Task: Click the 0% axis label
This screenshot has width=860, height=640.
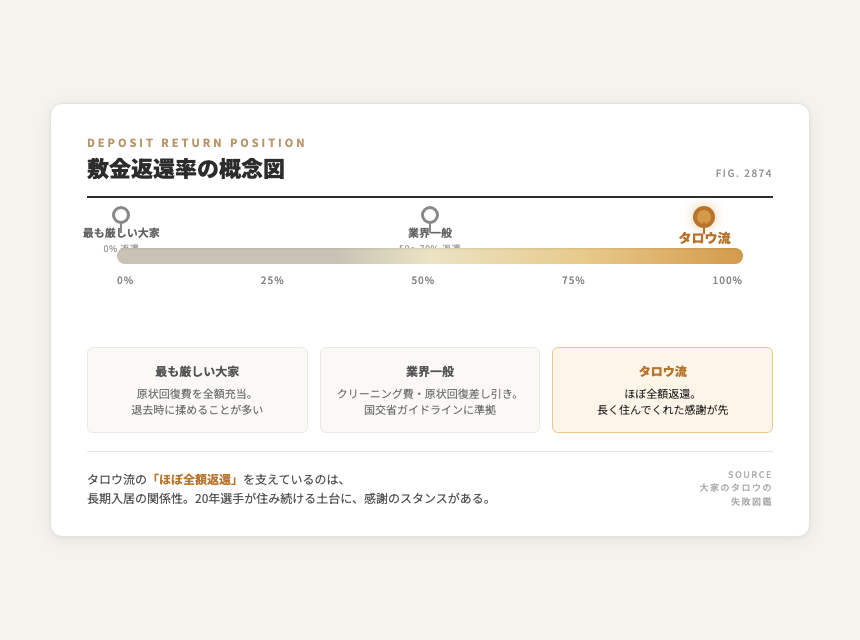Action: click(x=125, y=280)
